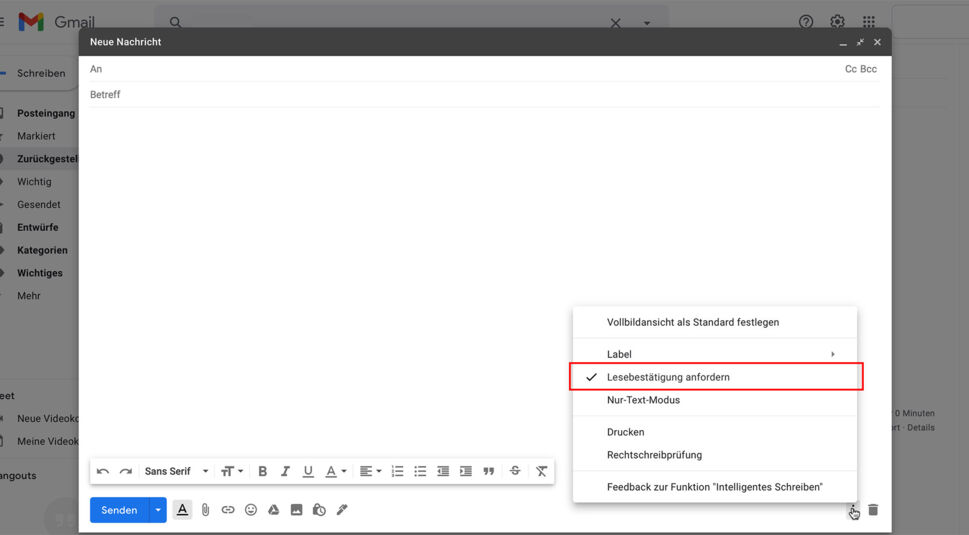Insert a file from Google Drive
969x535 pixels.
(x=273, y=510)
